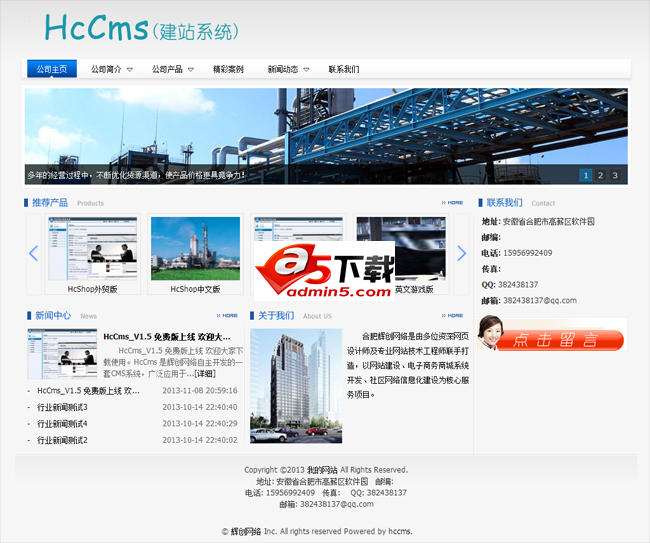Image resolution: width=650 pixels, height=543 pixels.
Task: Open the HcShop中文版 product thumbnail
Action: [x=195, y=249]
